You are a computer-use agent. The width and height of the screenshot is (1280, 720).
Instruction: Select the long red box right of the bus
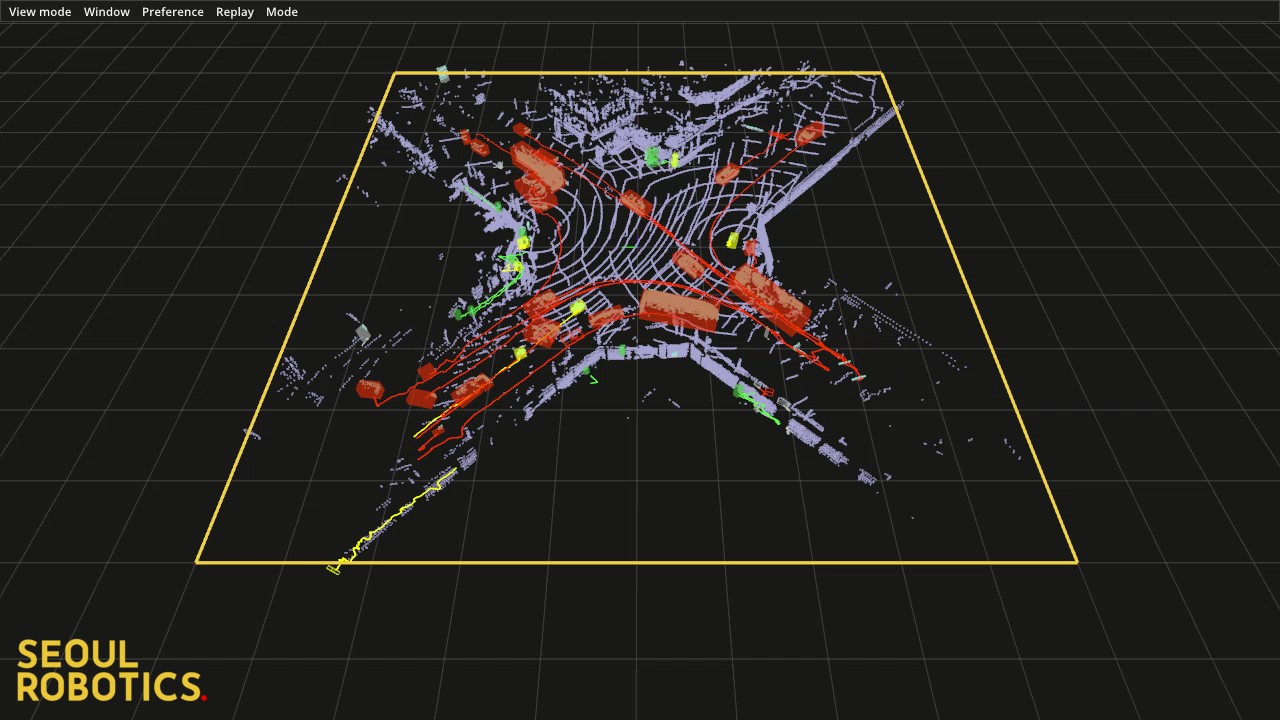coord(768,296)
